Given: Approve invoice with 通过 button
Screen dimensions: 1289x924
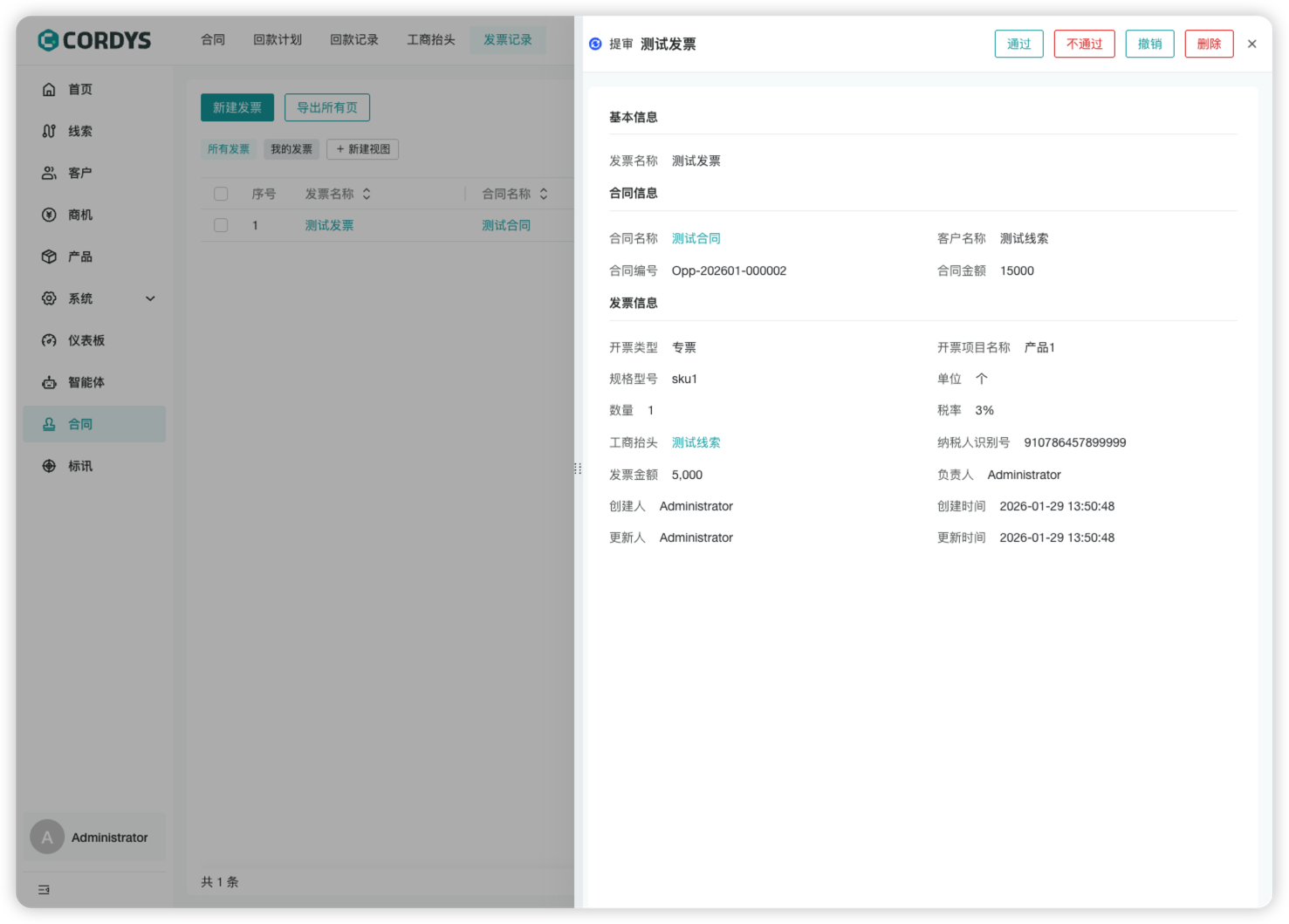Looking at the screenshot, I should [x=1018, y=44].
